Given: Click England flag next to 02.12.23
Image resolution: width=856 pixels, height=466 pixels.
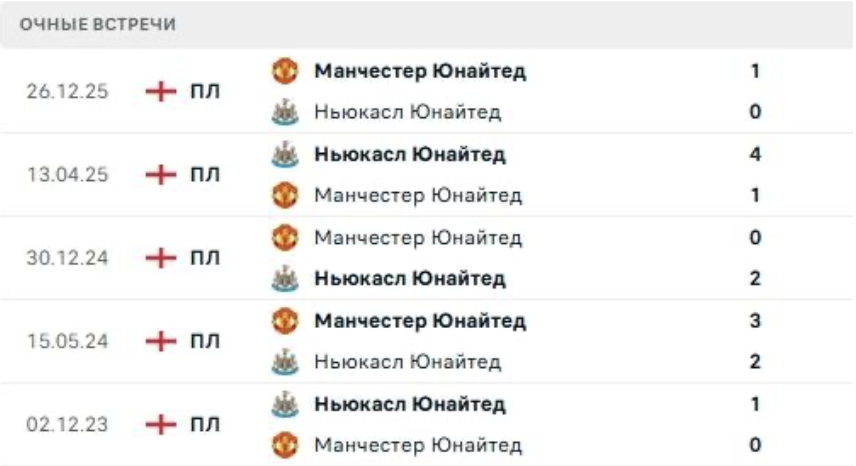Looking at the screenshot, I should (x=160, y=424).
